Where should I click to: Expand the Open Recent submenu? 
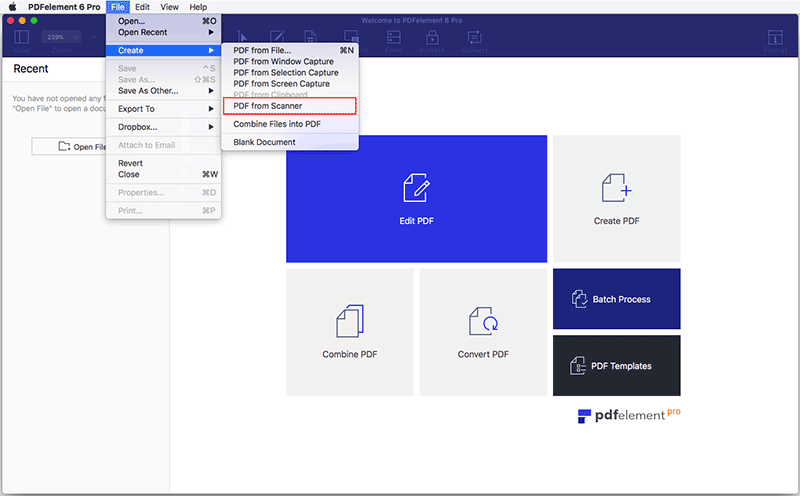pyautogui.click(x=163, y=32)
